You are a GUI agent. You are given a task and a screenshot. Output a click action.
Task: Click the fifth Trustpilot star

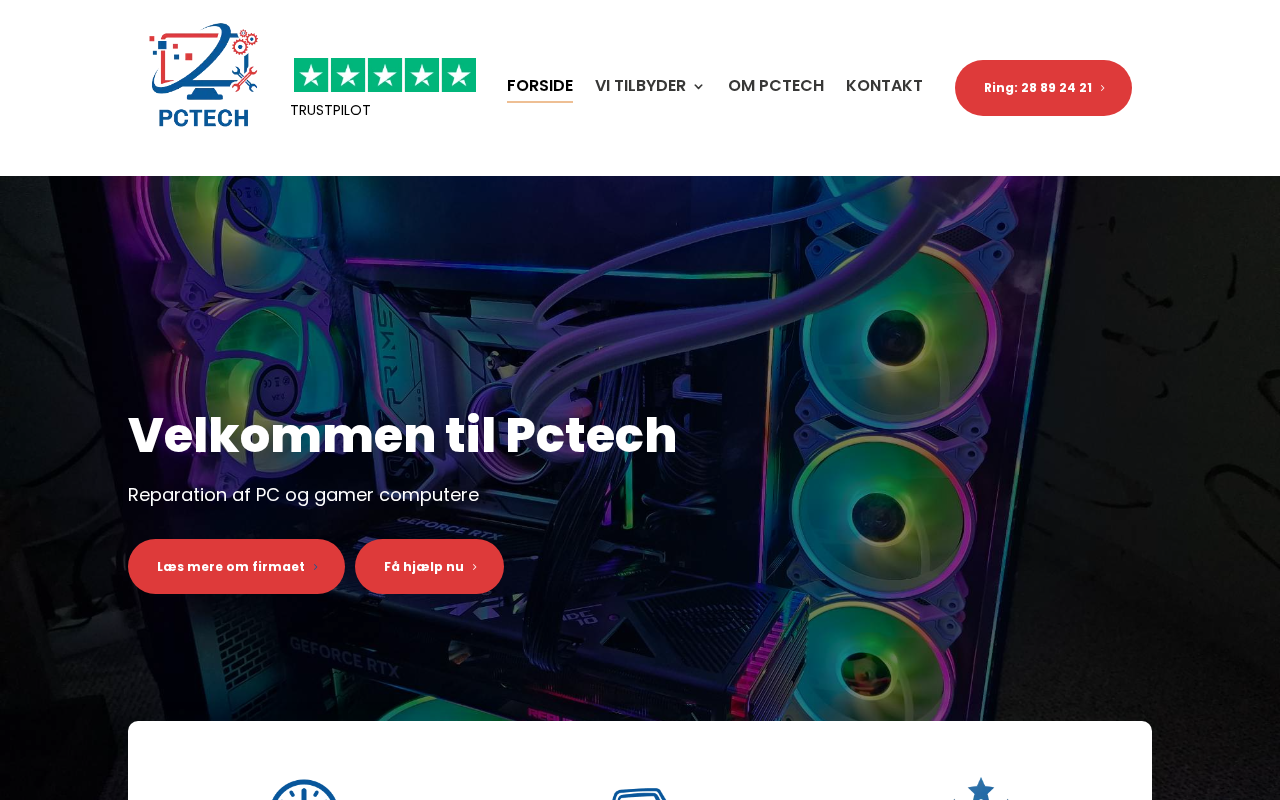click(459, 75)
